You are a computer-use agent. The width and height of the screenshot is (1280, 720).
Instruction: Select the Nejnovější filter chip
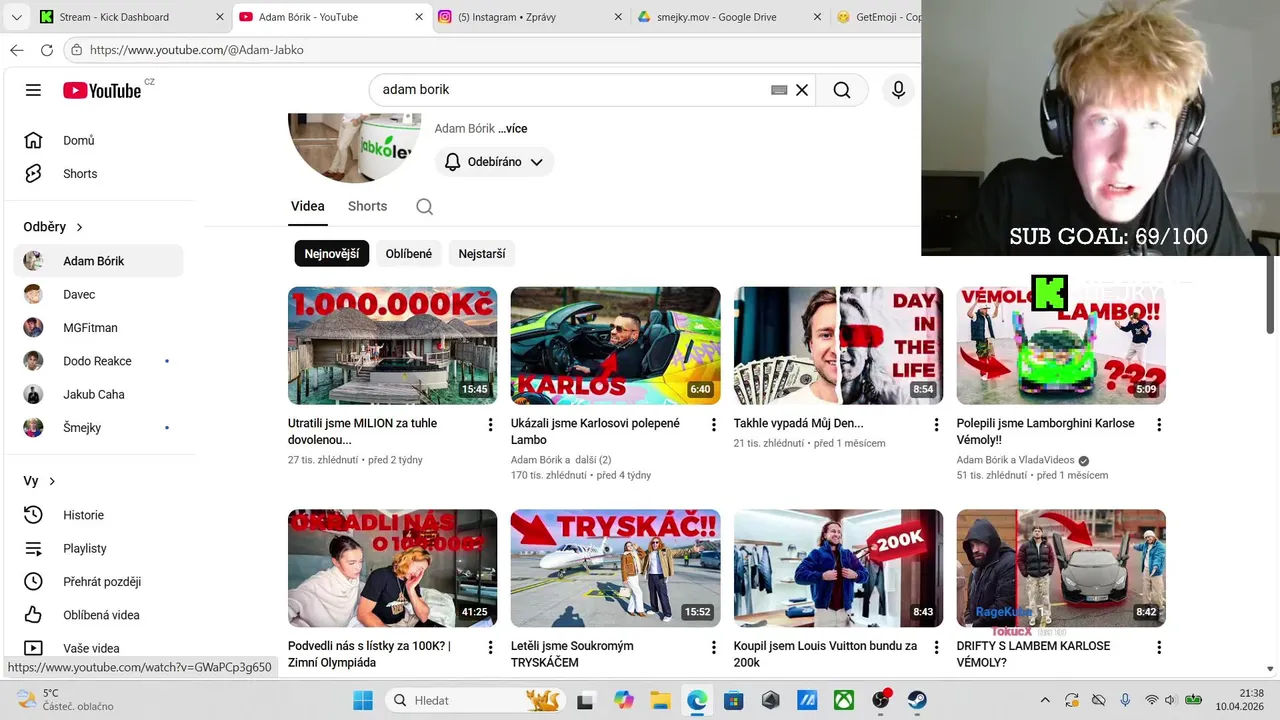tap(332, 254)
